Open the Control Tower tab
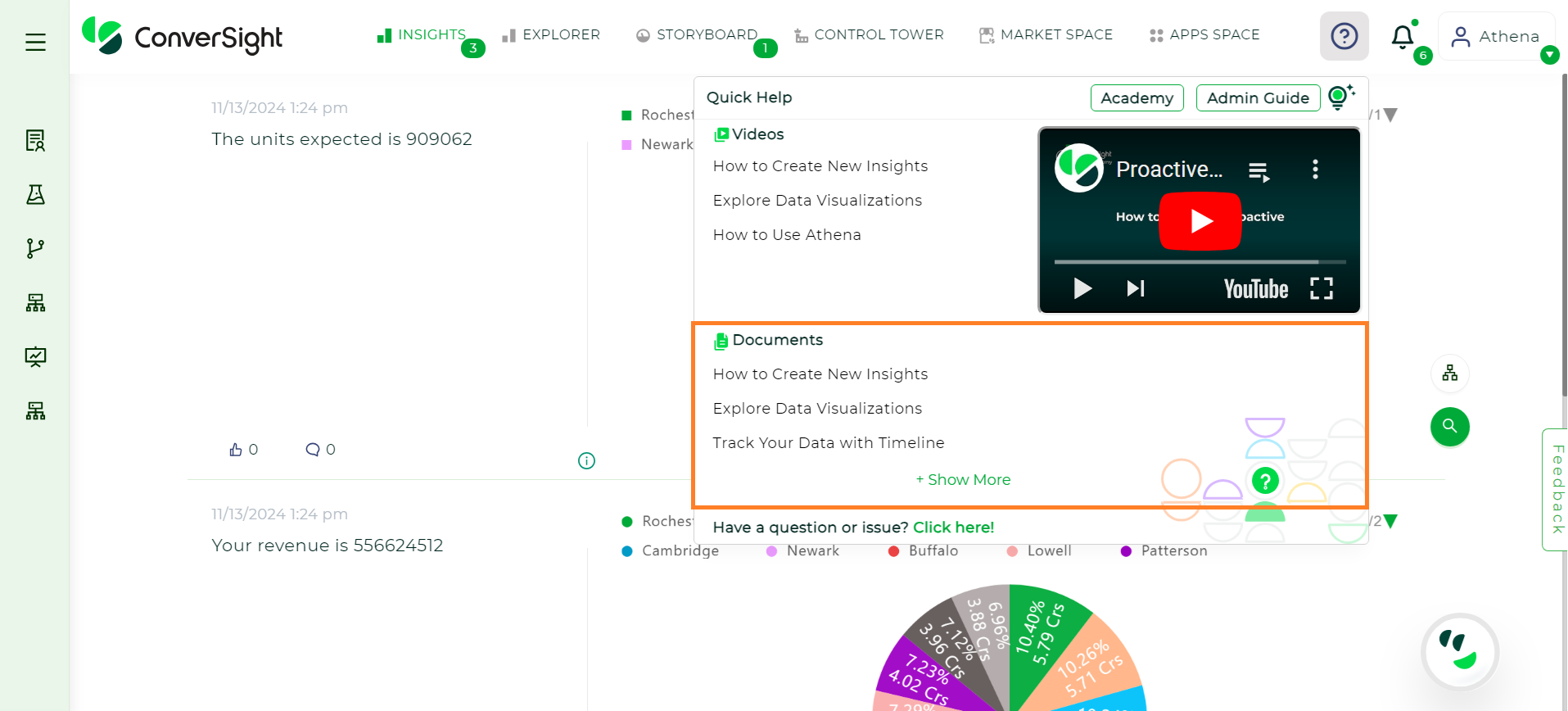This screenshot has width=1568, height=711. click(x=869, y=35)
